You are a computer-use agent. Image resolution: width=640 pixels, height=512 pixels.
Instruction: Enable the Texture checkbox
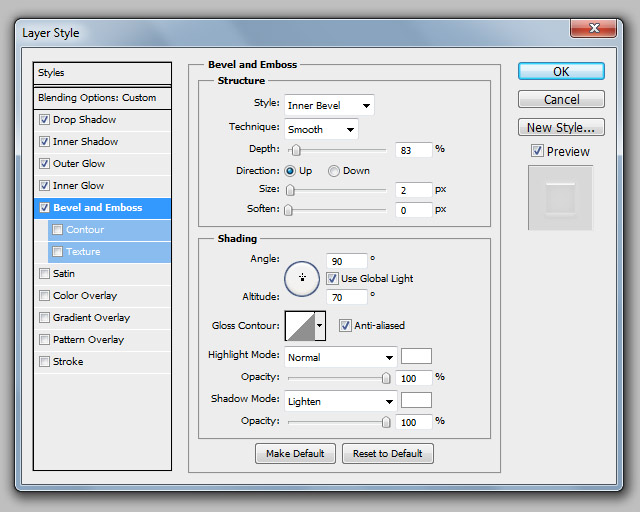[x=58, y=252]
